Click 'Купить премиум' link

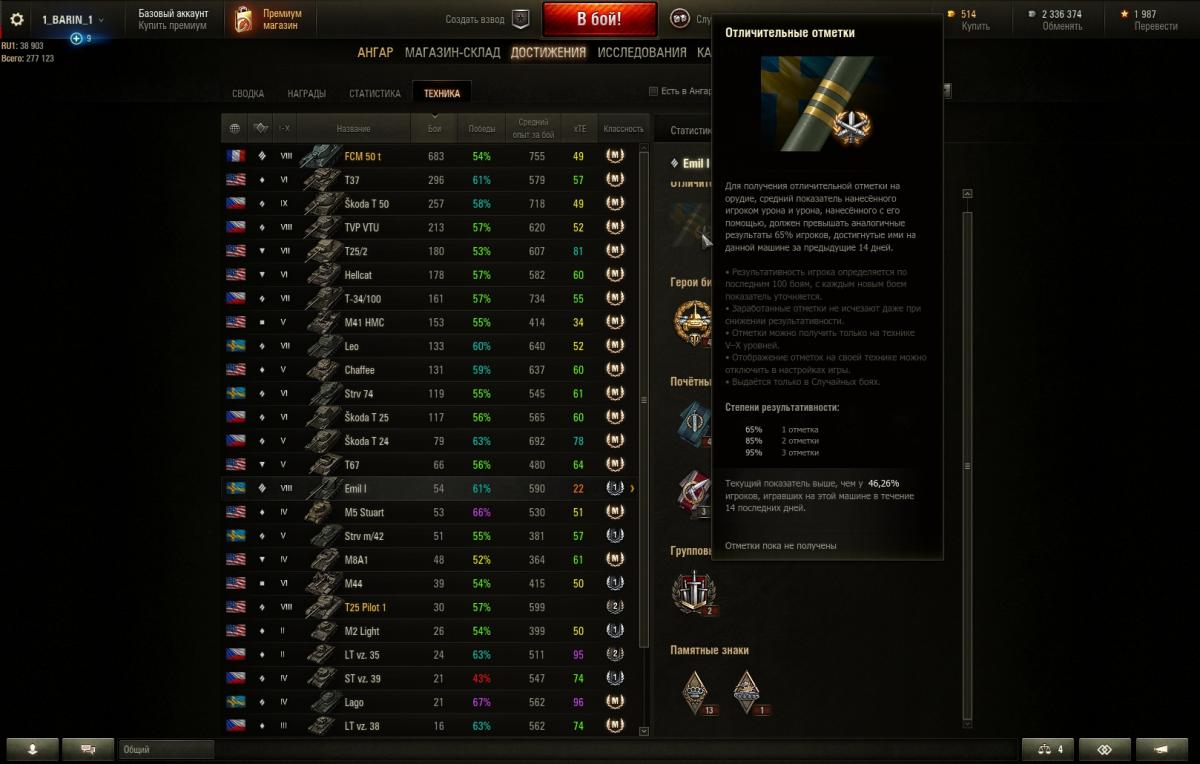click(172, 26)
